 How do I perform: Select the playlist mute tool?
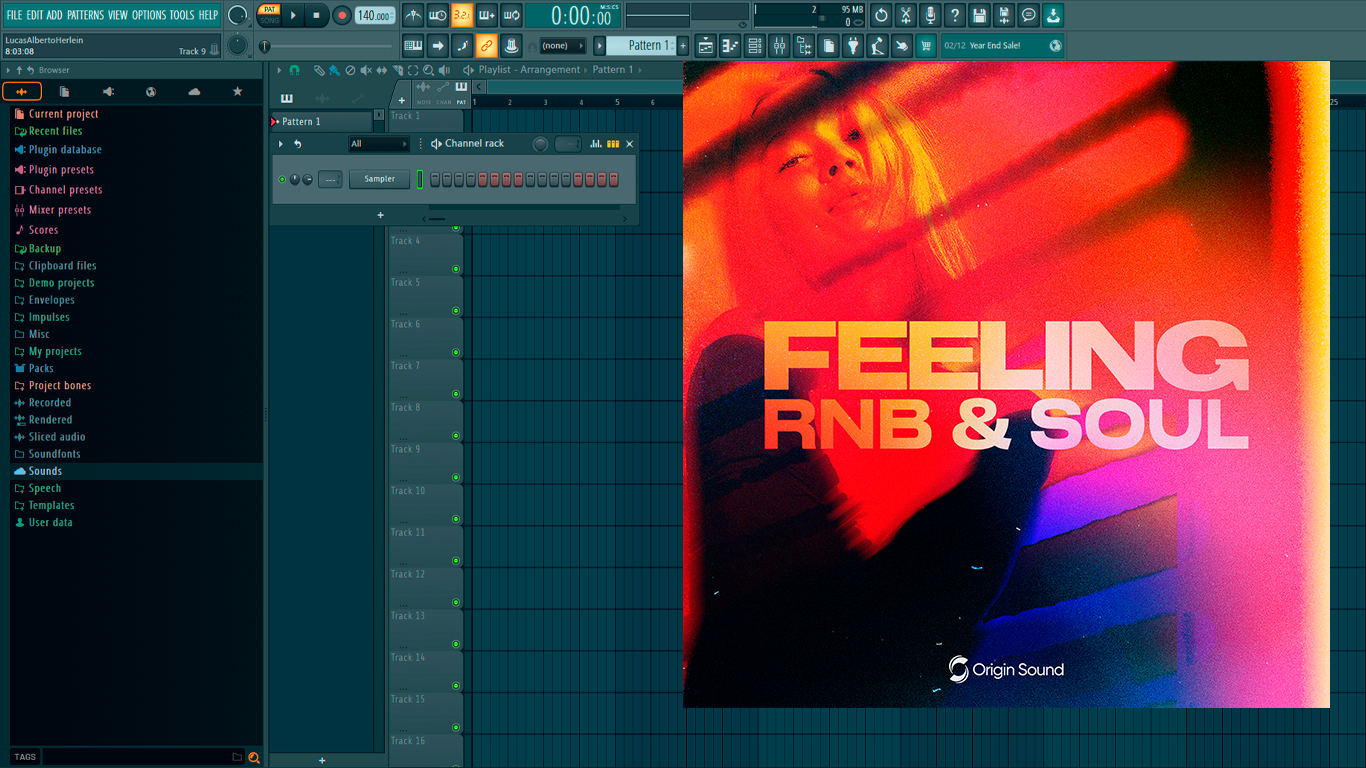coord(366,70)
